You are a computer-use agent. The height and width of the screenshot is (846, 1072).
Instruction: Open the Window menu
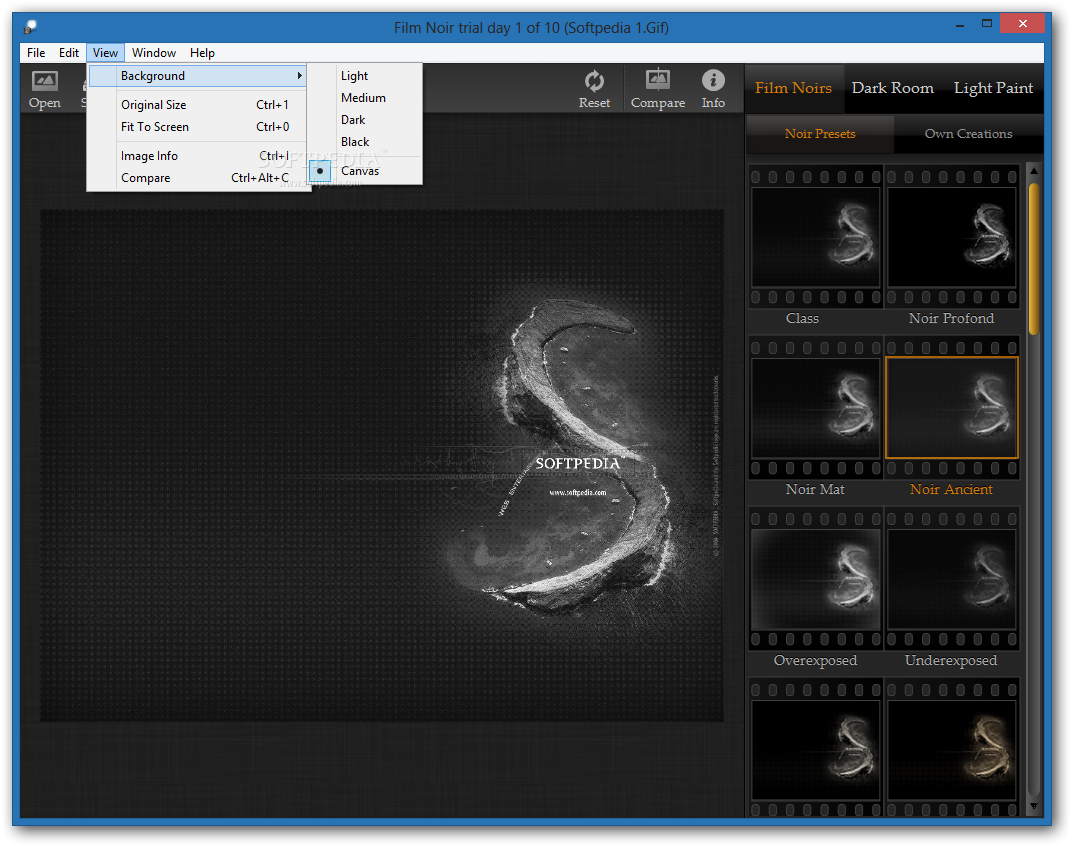[154, 53]
